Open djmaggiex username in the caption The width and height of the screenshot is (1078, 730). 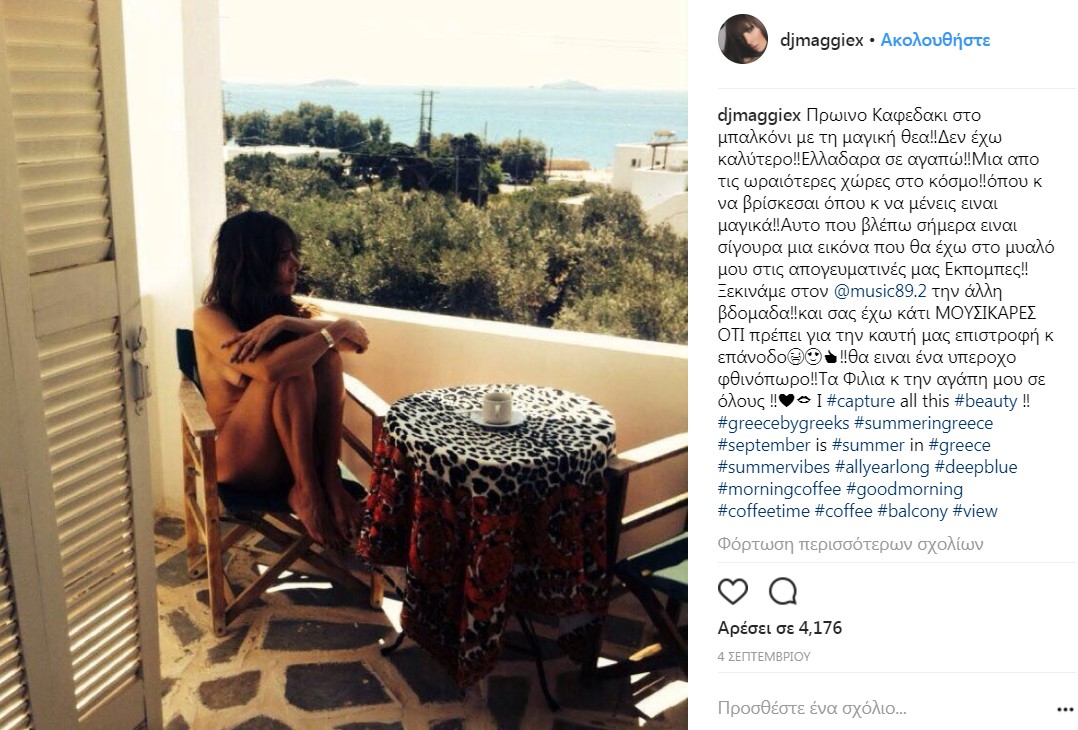coord(759,115)
